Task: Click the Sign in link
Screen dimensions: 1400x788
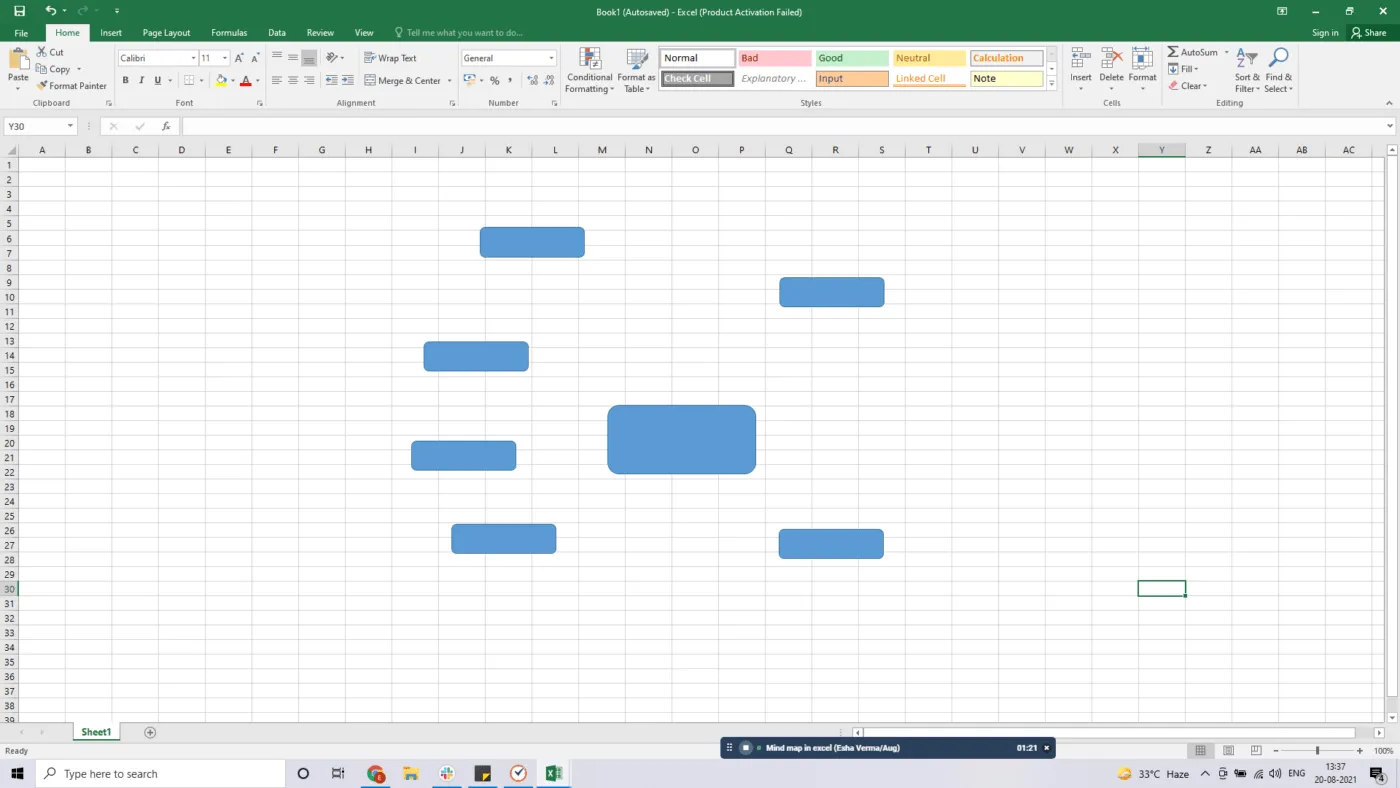Action: click(x=1325, y=32)
